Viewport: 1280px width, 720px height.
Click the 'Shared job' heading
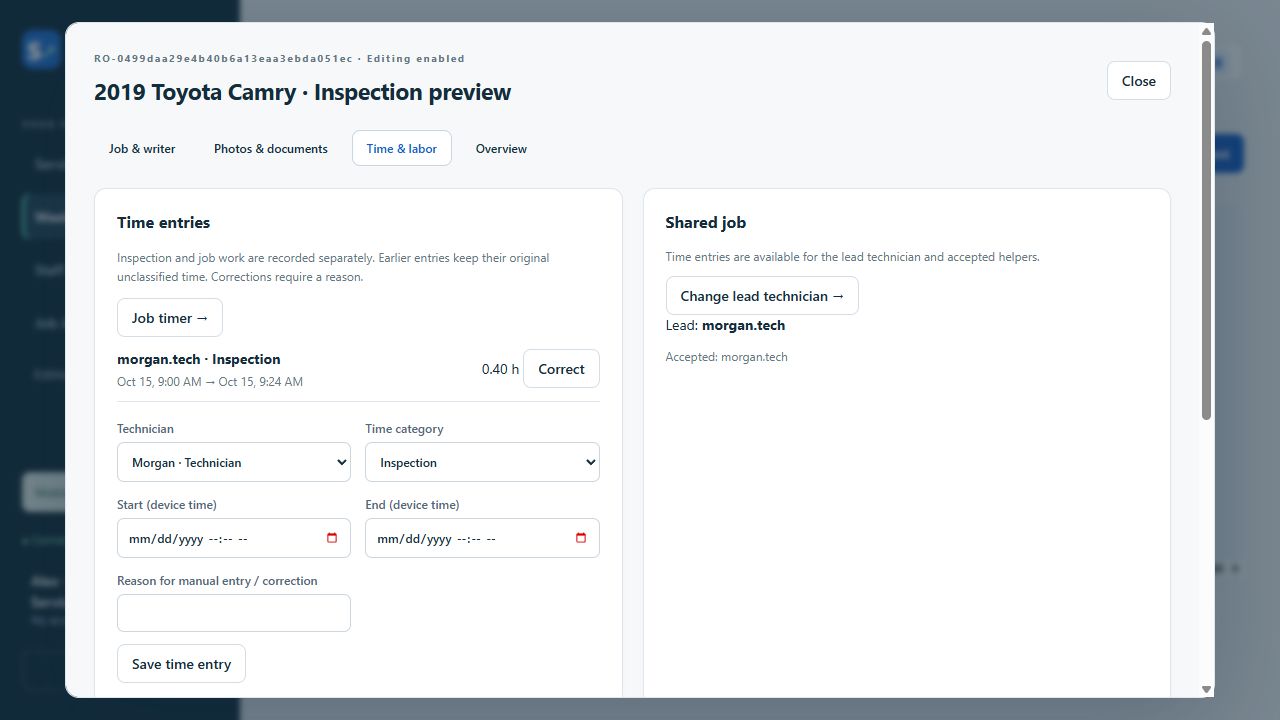click(706, 223)
